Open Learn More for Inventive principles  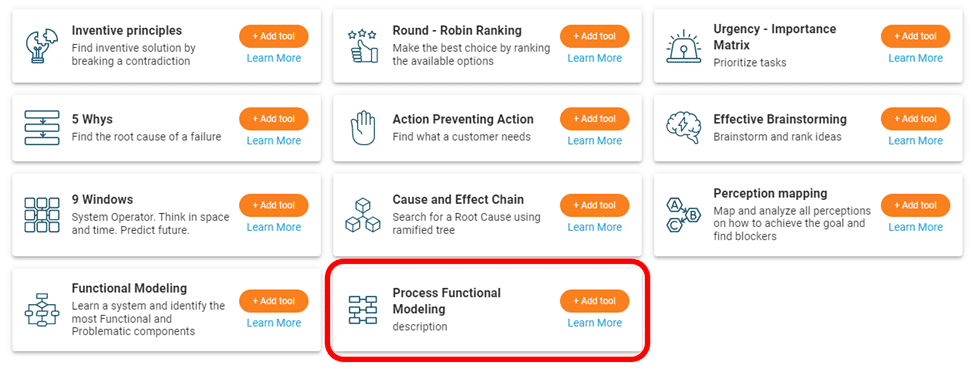pos(274,58)
